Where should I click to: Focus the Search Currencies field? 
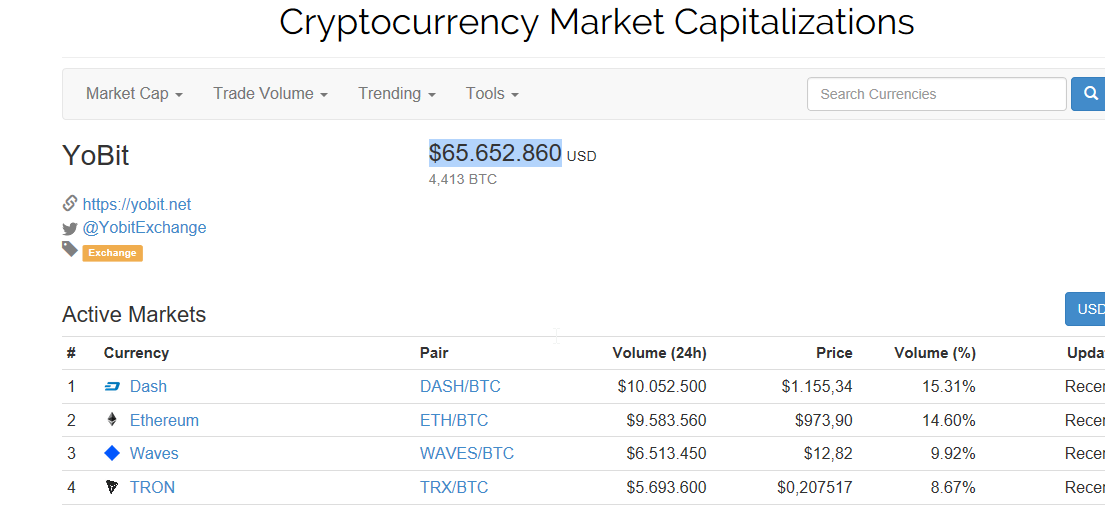937,94
